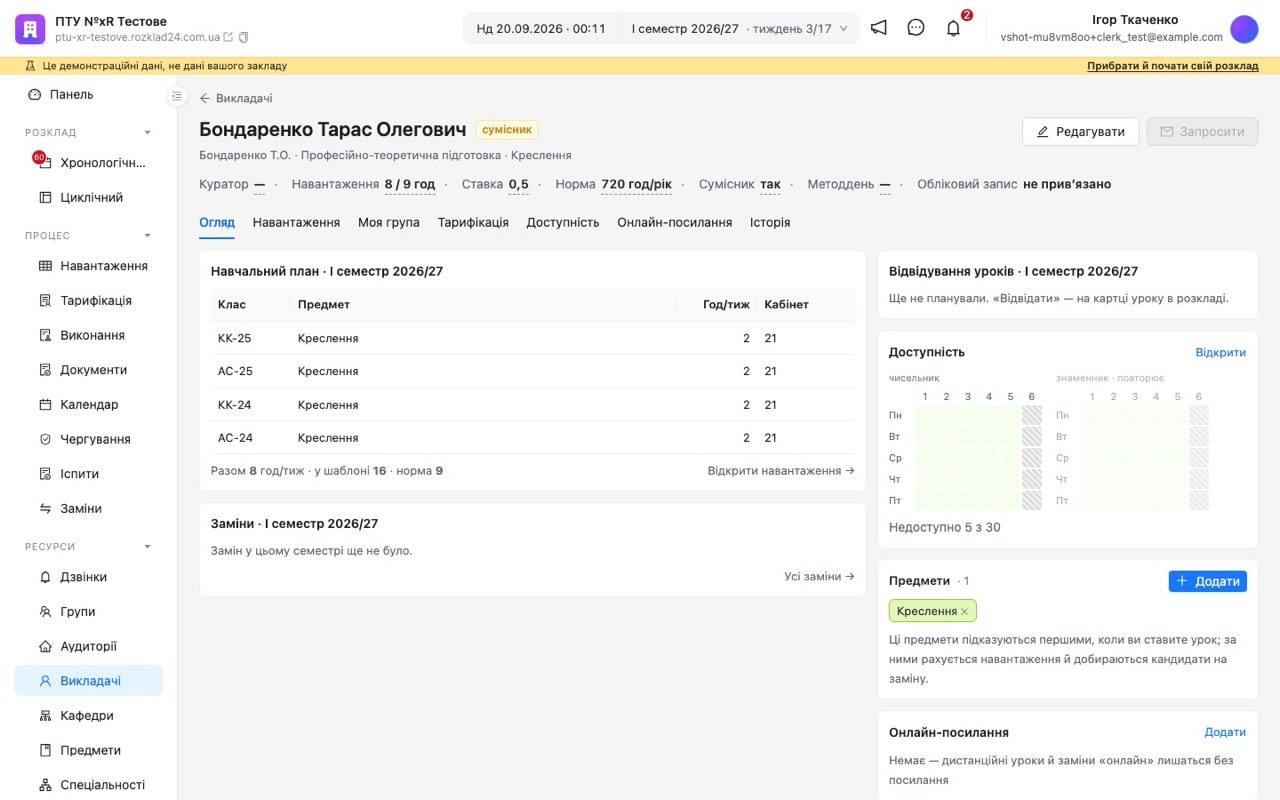Click the Відкрити навантаження link
Image resolution: width=1280 pixels, height=800 pixels.
(781, 471)
